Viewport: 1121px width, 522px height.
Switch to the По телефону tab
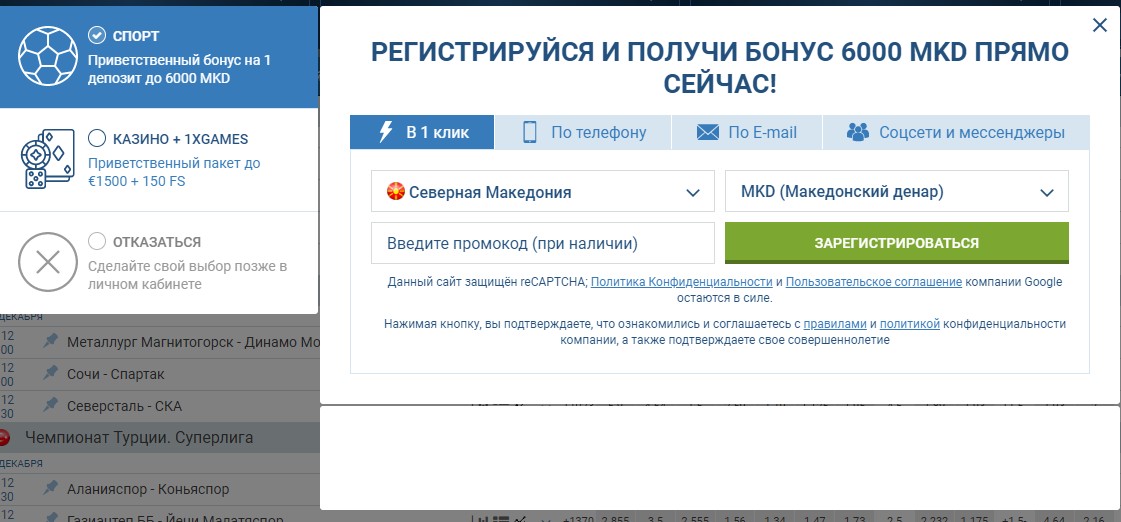click(583, 132)
